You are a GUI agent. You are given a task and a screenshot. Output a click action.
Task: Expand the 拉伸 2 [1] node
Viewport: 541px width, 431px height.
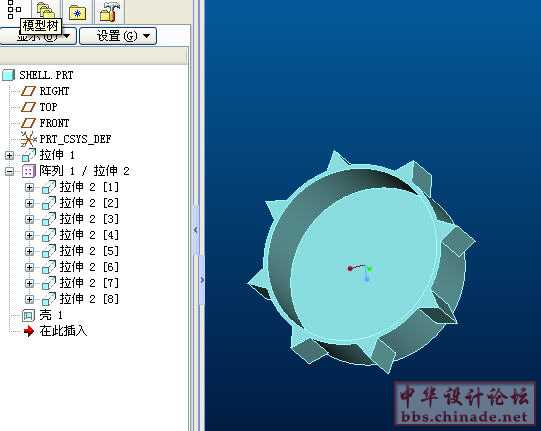click(x=30, y=187)
